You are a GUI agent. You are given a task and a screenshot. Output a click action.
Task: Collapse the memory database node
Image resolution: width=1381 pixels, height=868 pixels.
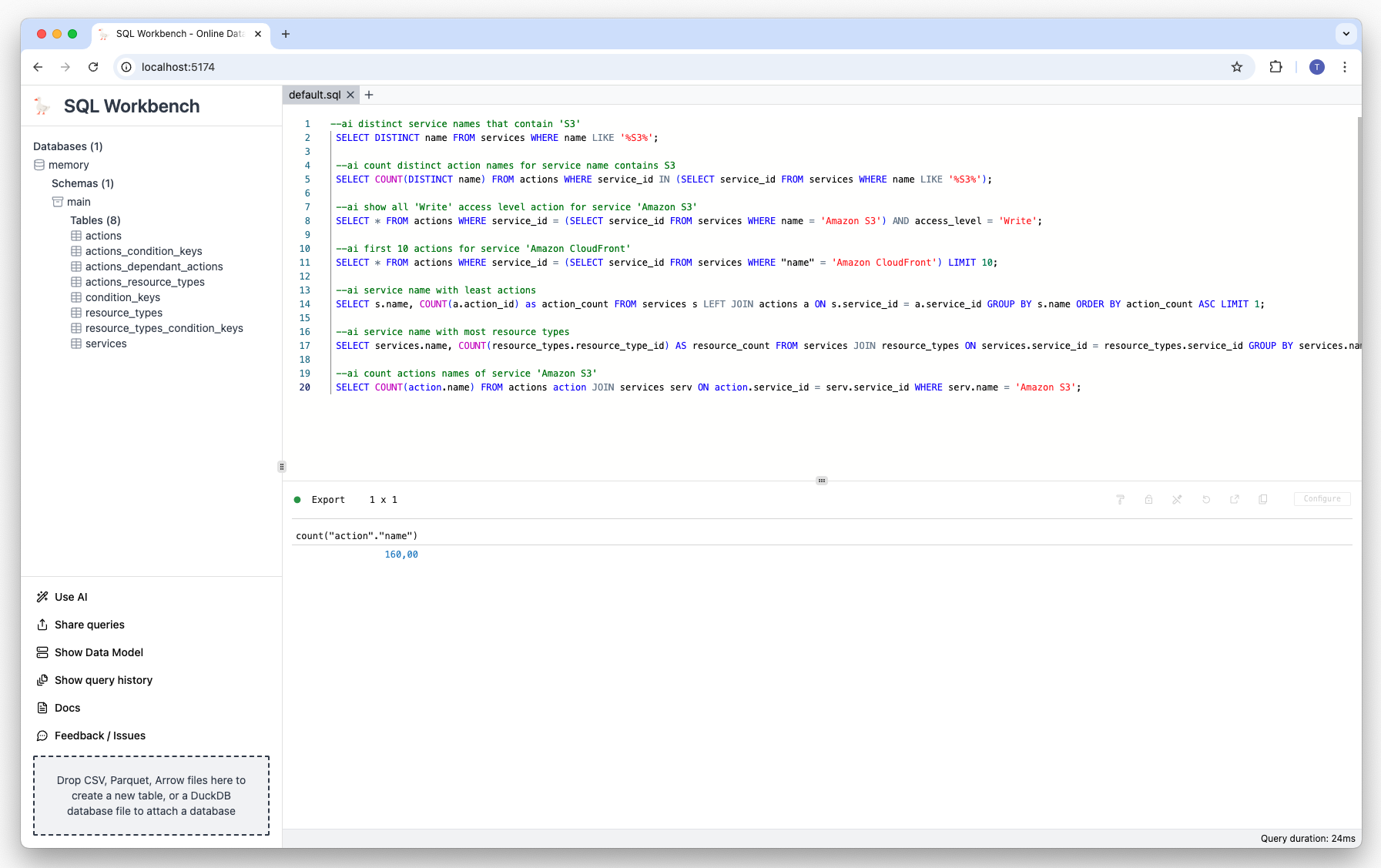coord(69,165)
